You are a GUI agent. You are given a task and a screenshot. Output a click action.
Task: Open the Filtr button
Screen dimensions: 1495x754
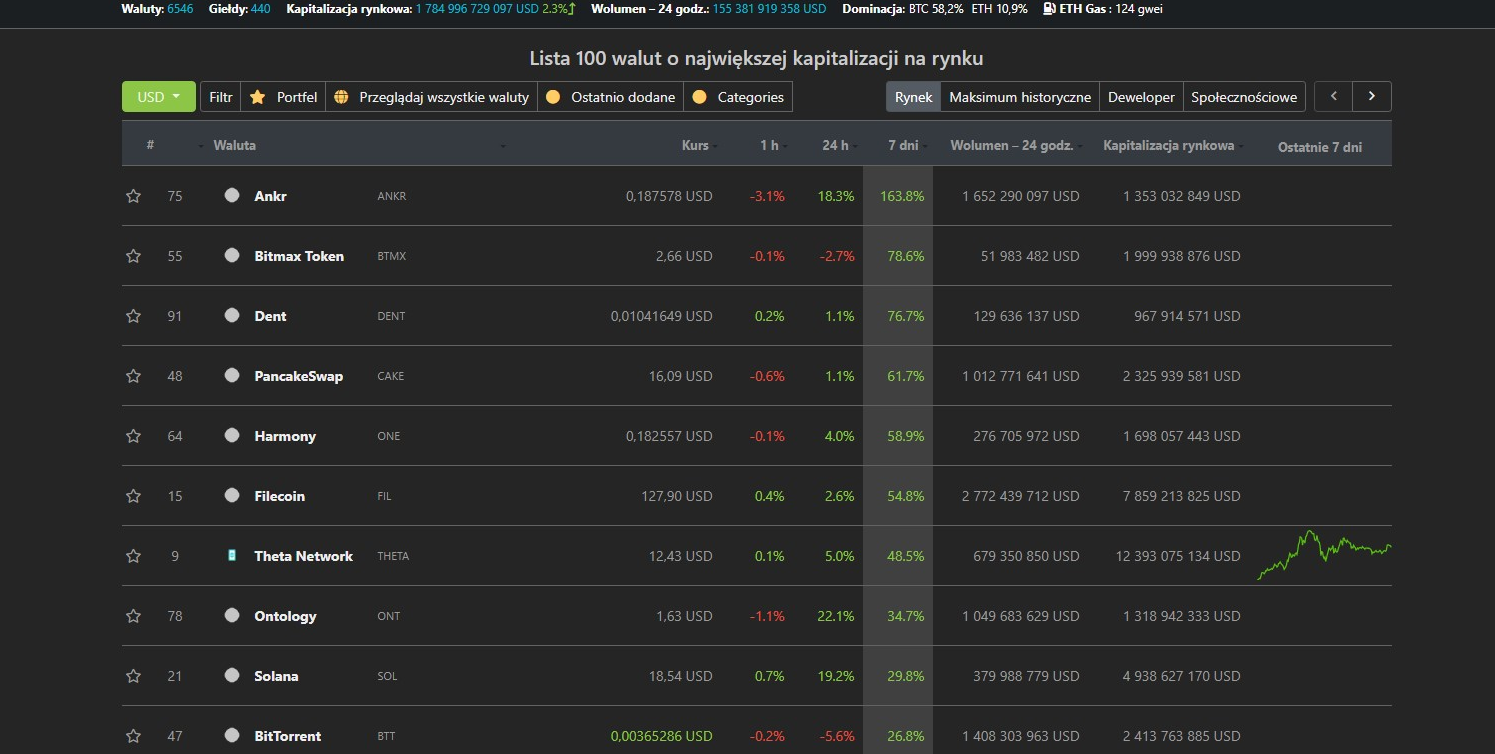click(220, 97)
